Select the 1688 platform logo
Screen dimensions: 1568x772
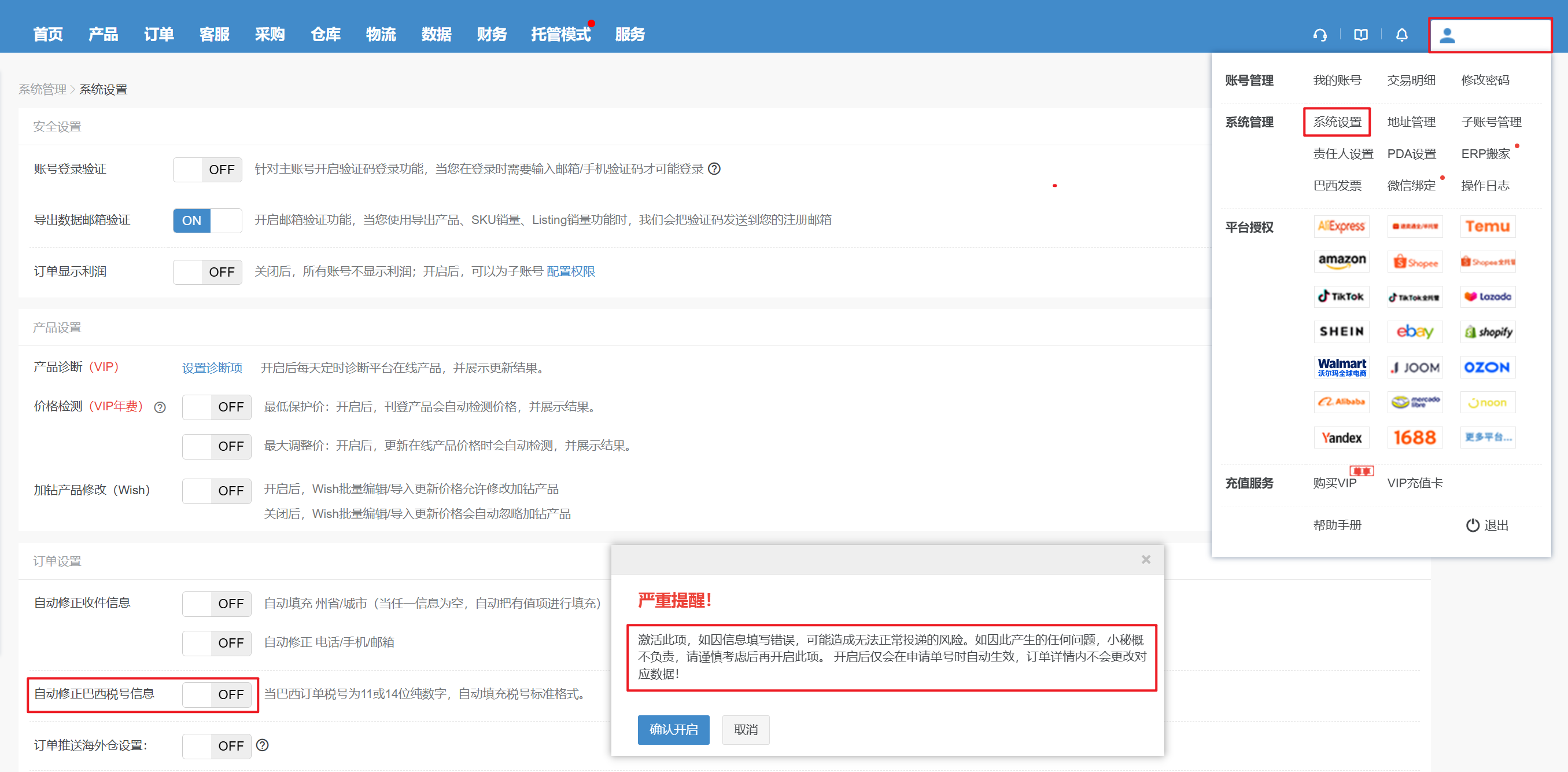(1414, 437)
